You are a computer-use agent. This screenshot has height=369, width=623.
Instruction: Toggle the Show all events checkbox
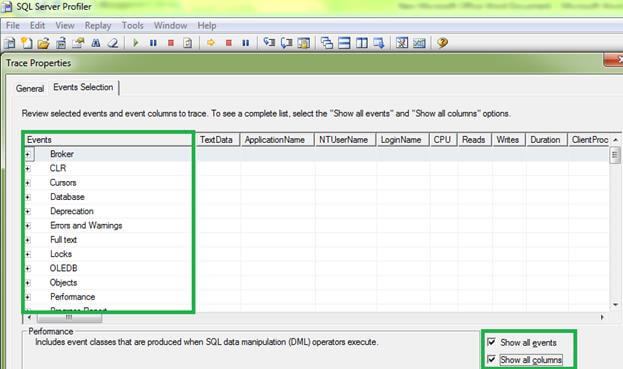point(491,342)
